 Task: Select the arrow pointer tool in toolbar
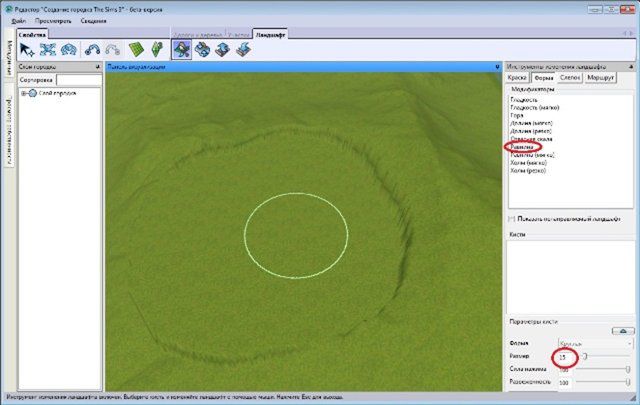27,48
